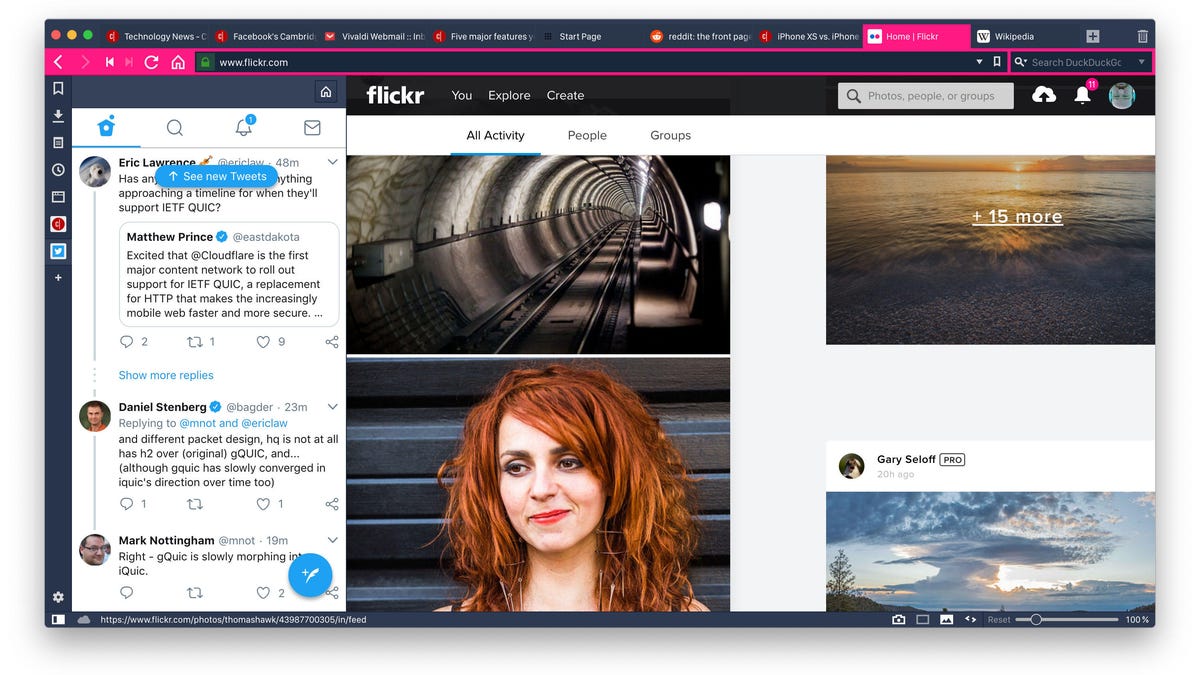Like Matthew Prince's tweet
1200x675 pixels.
click(262, 341)
